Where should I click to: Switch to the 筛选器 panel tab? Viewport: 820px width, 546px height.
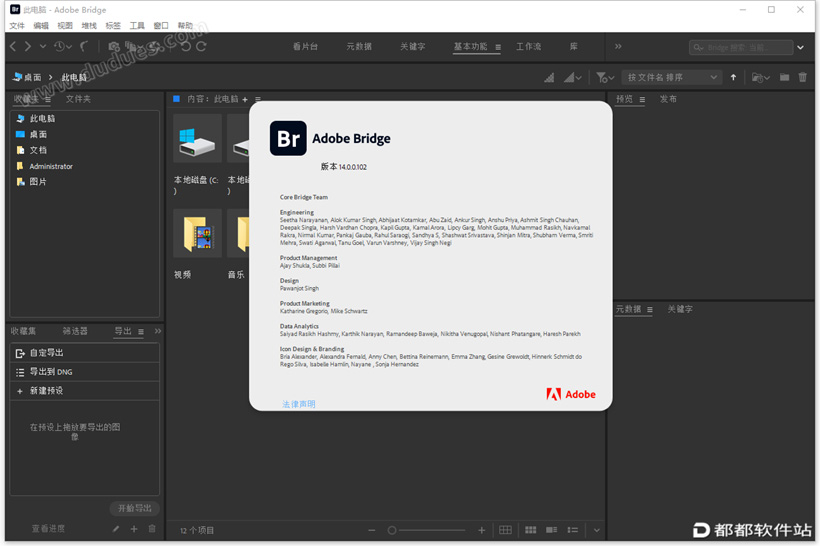75,331
